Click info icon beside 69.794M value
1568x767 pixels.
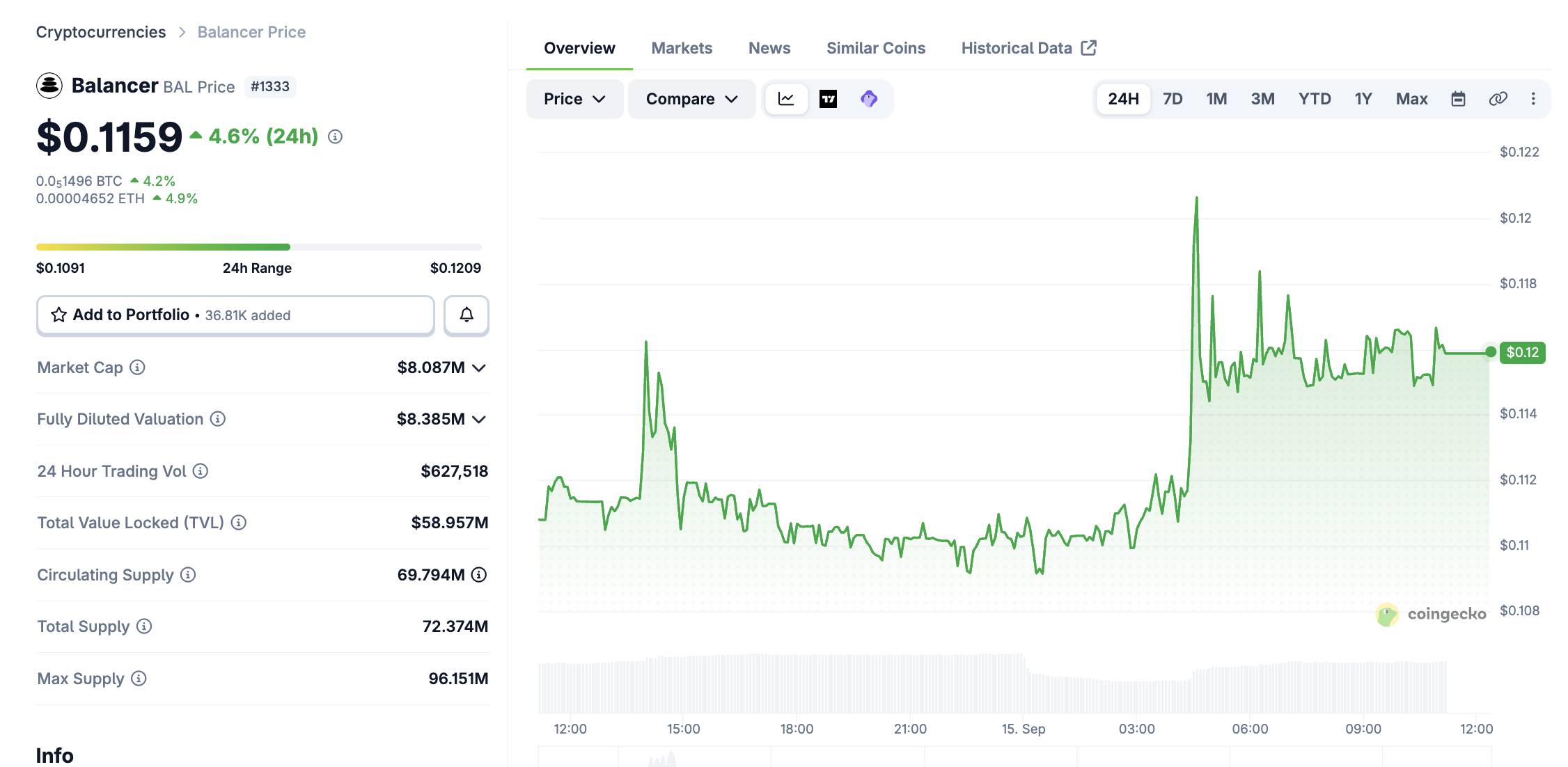[479, 575]
